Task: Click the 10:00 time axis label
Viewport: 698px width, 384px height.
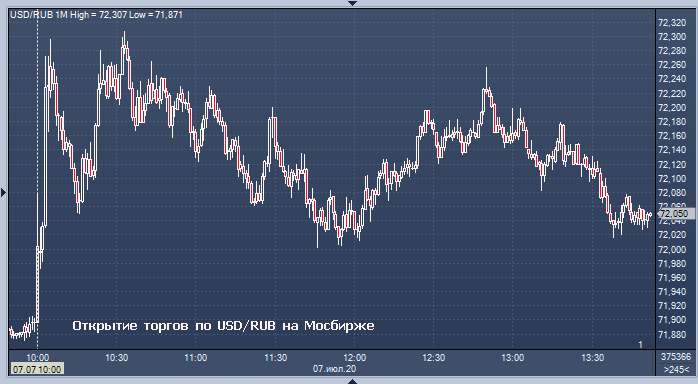Action: pos(37,358)
